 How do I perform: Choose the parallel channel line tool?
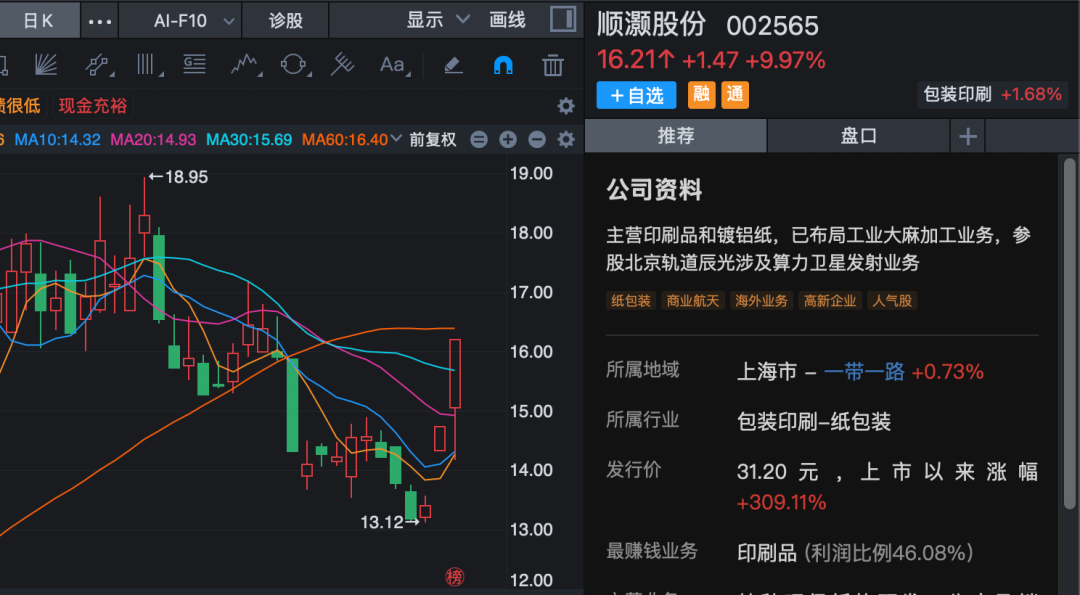tap(98, 65)
